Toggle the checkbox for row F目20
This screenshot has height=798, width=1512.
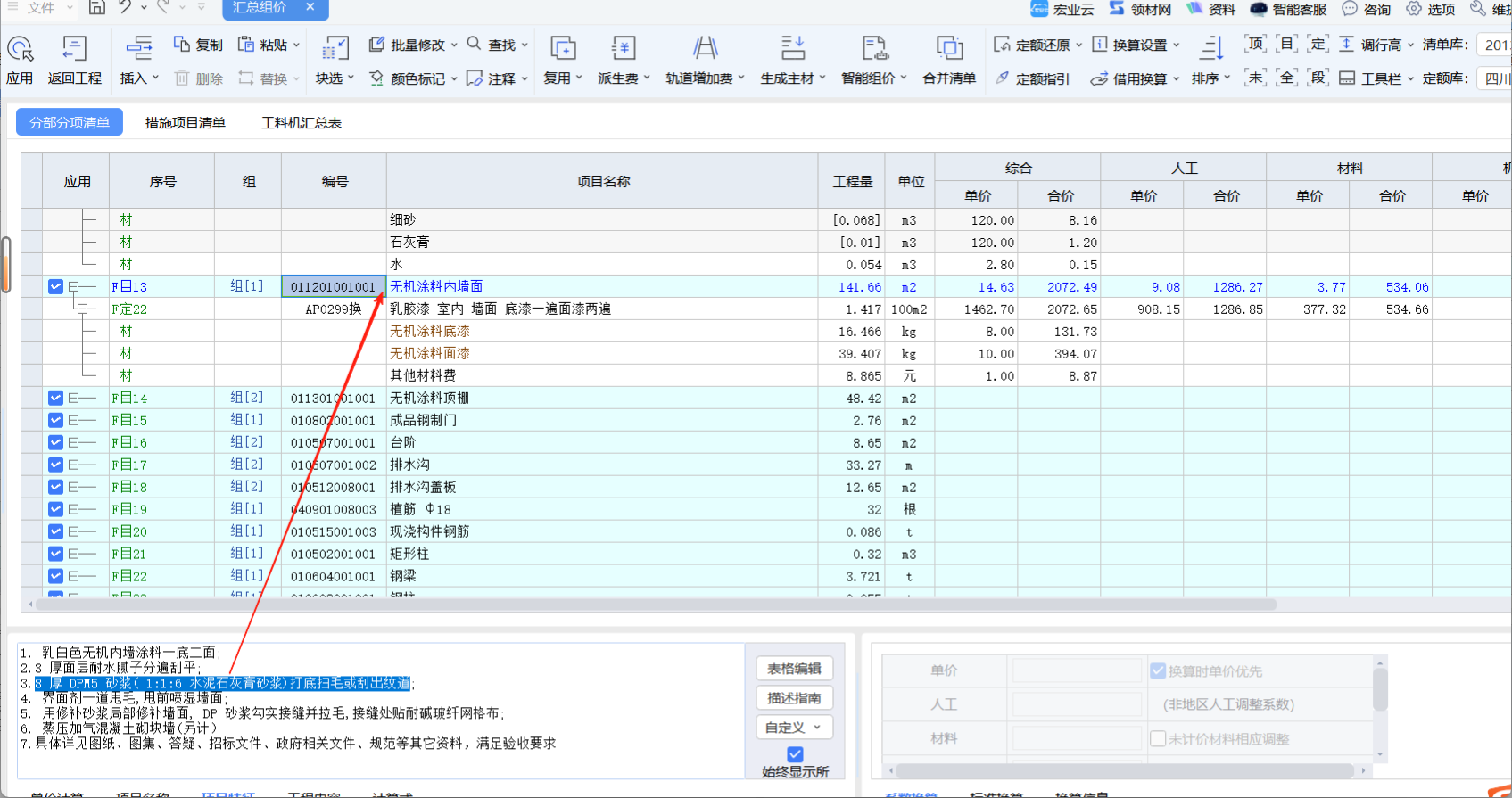55,531
